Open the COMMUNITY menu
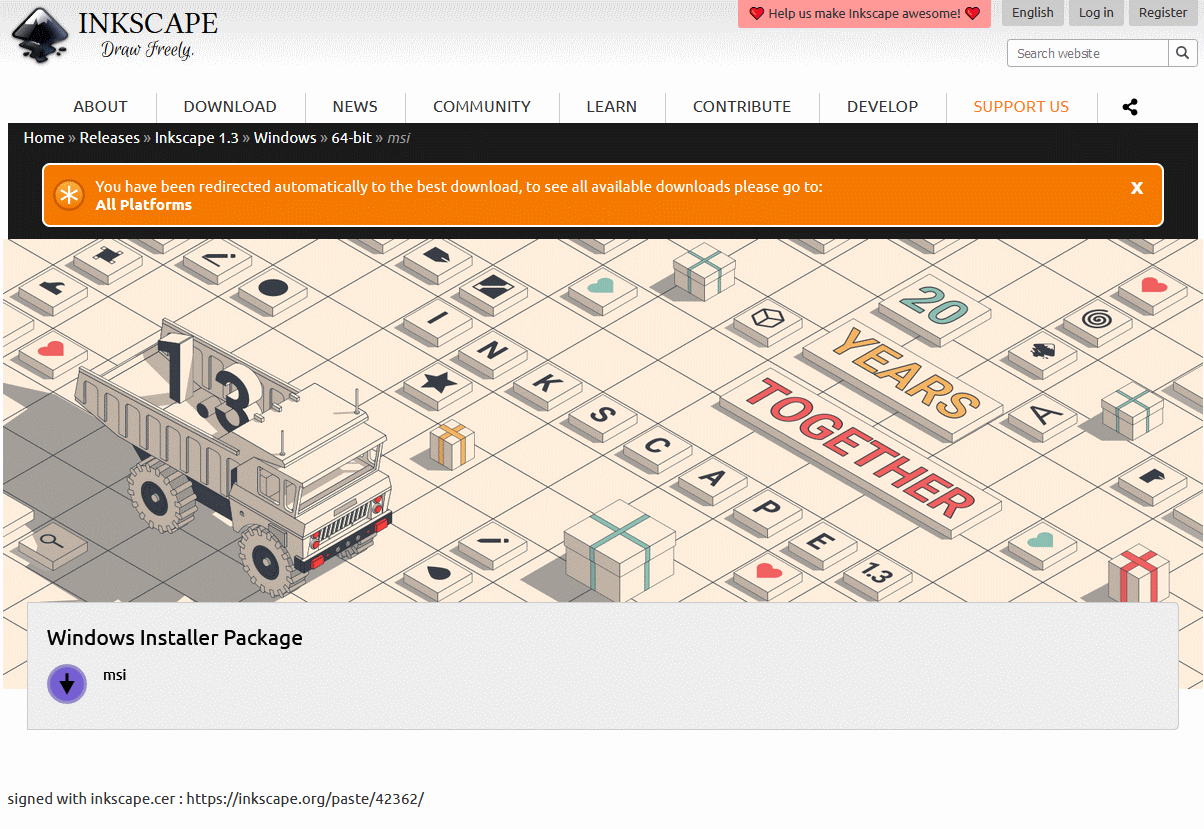Image resolution: width=1204 pixels, height=829 pixels. (x=482, y=107)
